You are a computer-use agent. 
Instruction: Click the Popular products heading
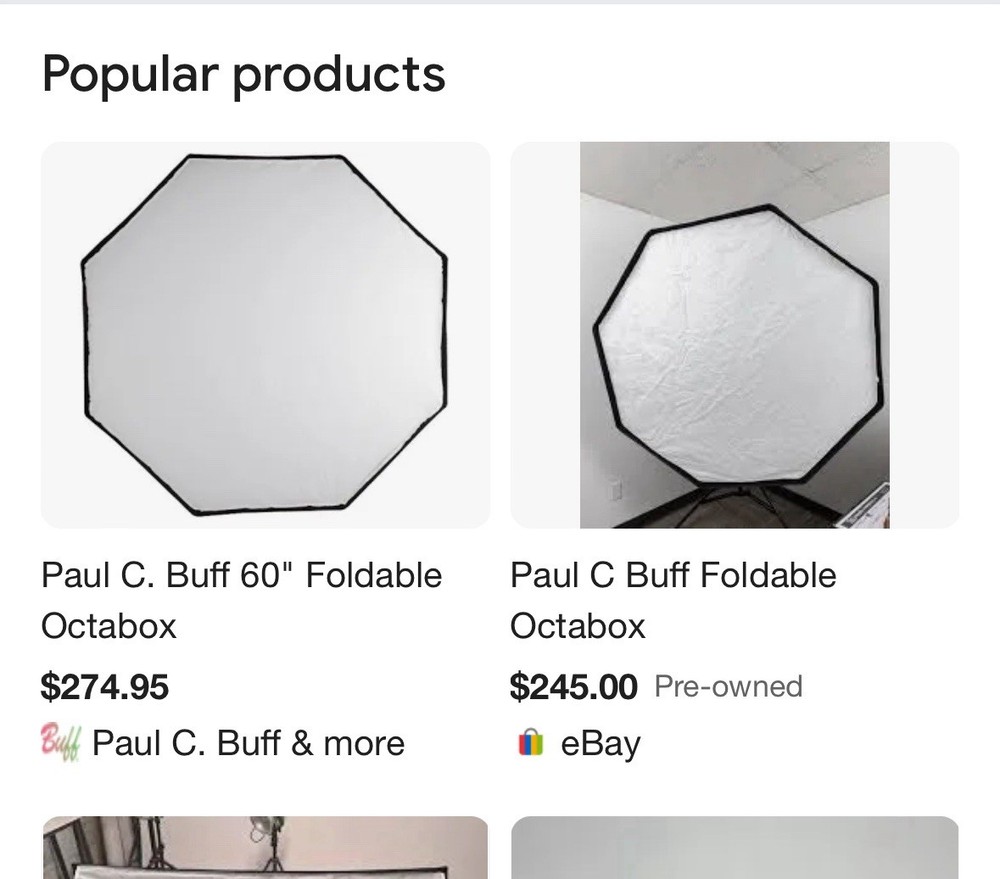(243, 73)
